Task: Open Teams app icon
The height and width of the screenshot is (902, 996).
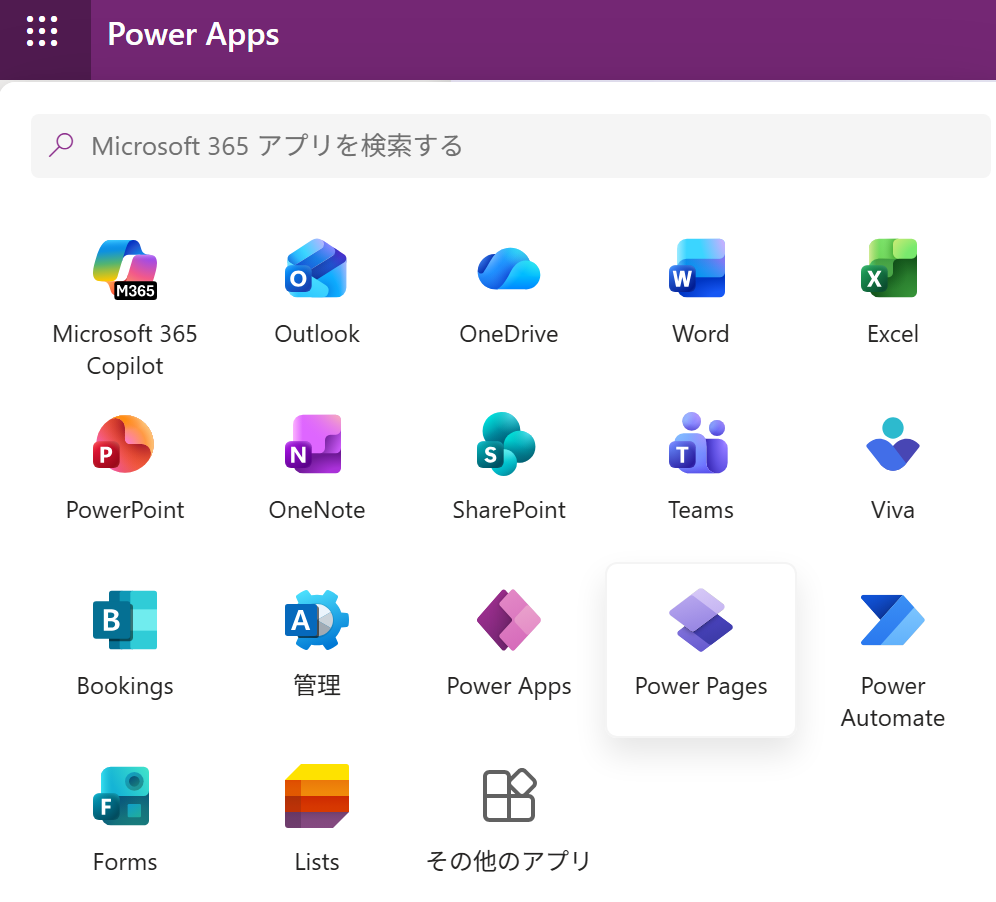Action: tap(700, 446)
